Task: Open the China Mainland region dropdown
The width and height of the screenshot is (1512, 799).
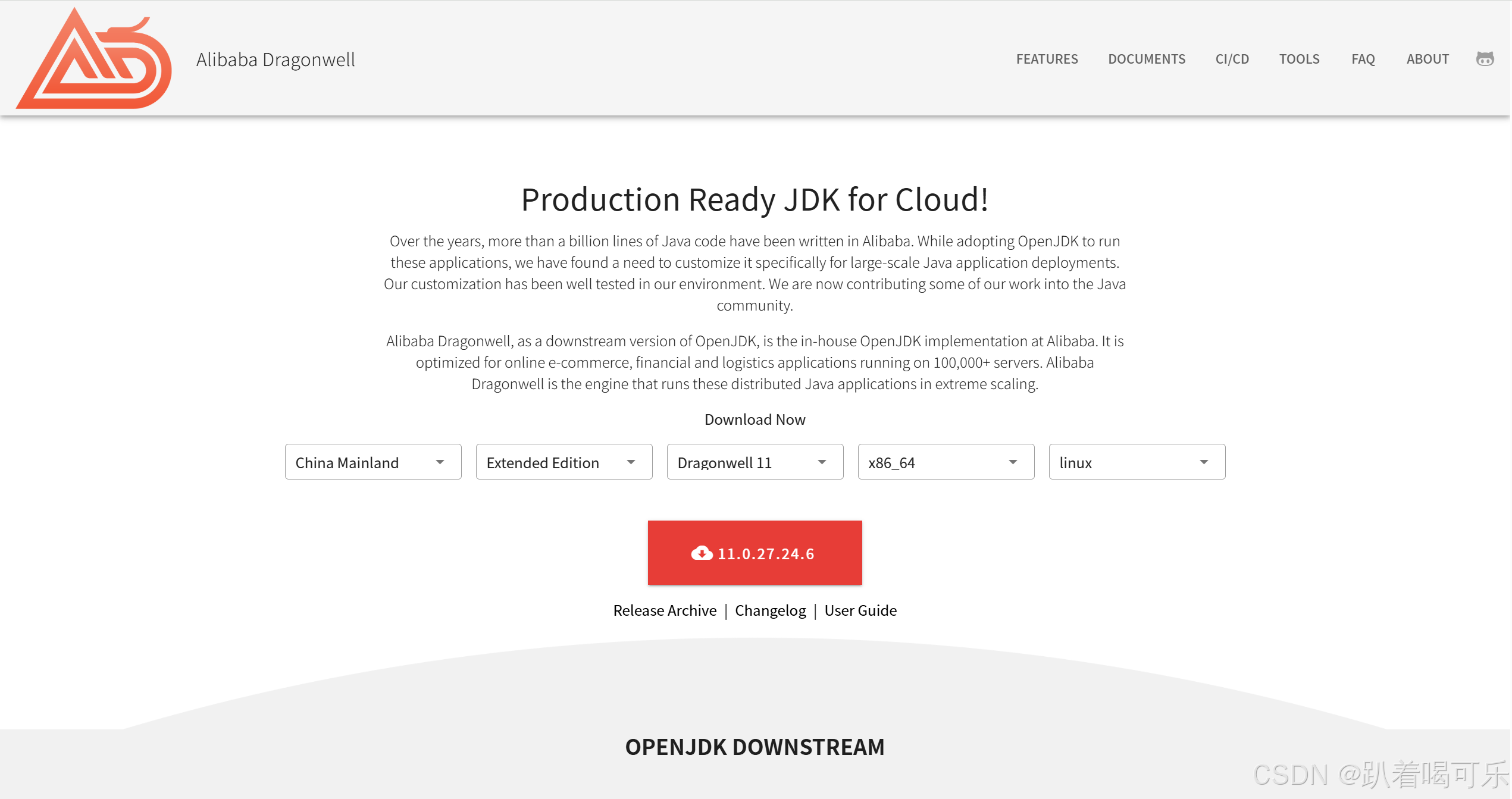Action: tap(373, 462)
